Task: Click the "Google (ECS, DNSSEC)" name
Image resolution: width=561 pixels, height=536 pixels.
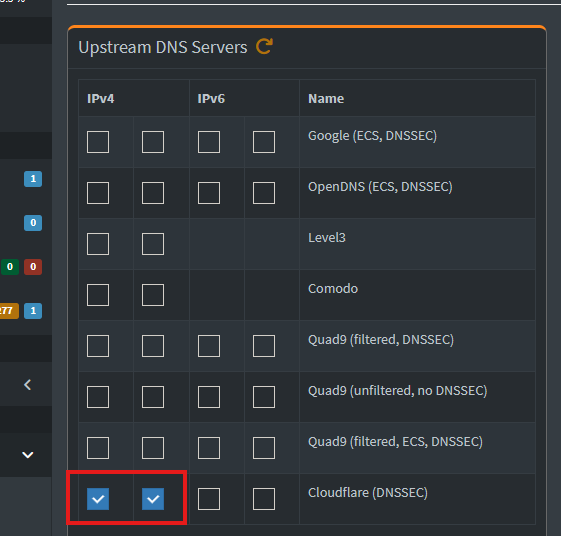Action: (372, 136)
